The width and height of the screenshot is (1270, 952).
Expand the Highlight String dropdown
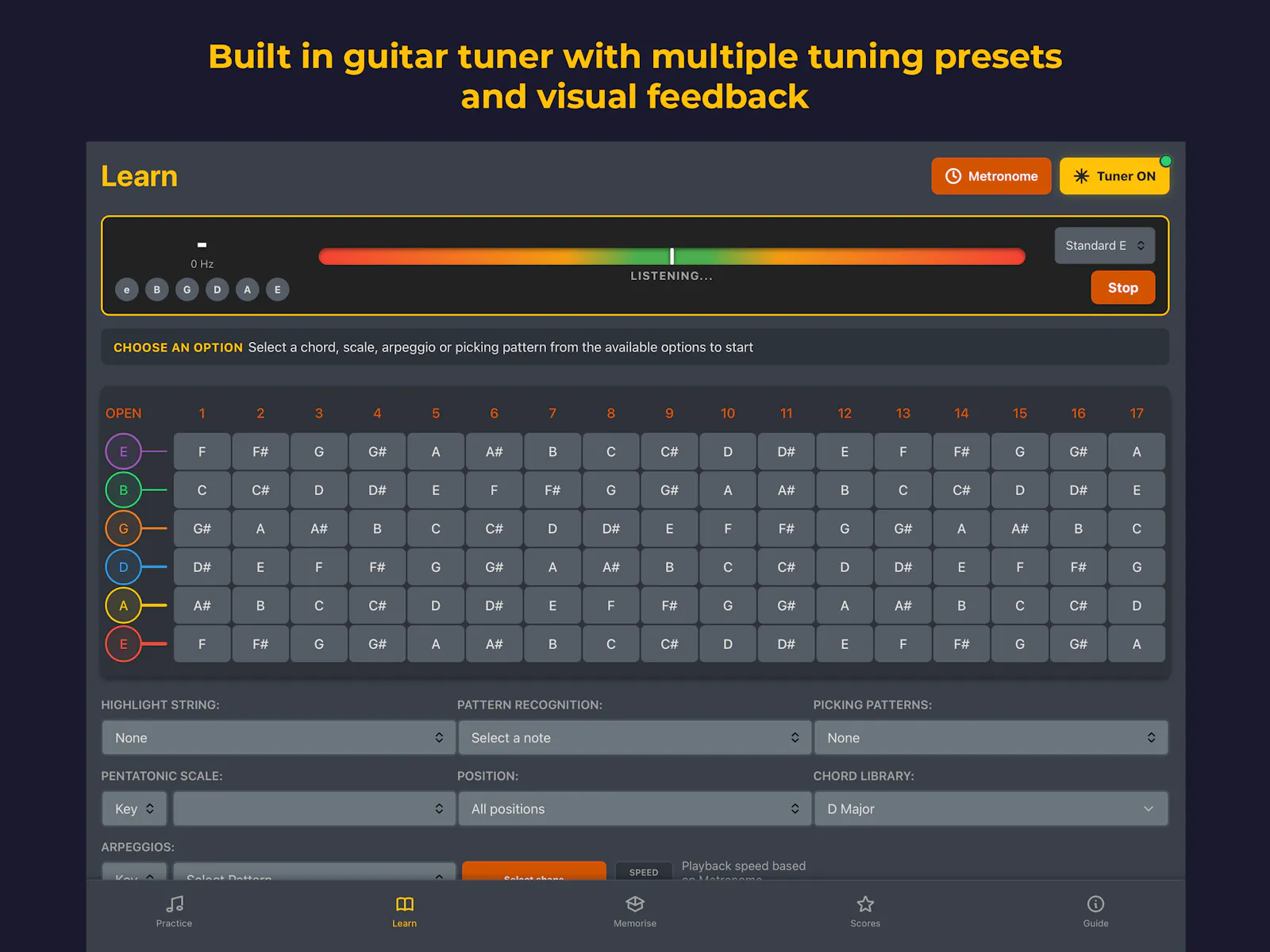(279, 738)
